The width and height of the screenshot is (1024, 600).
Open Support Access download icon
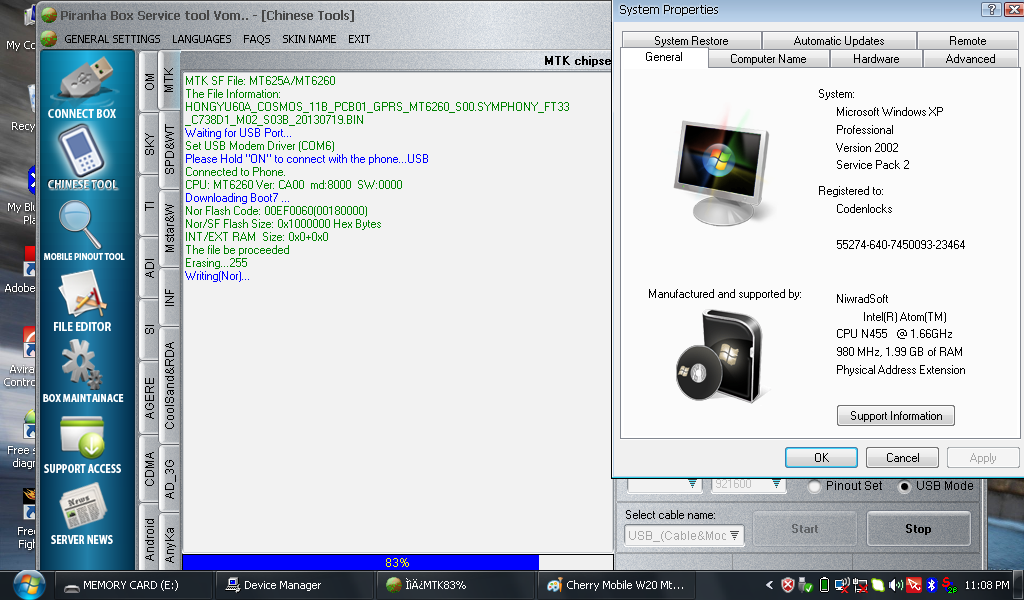[82, 438]
